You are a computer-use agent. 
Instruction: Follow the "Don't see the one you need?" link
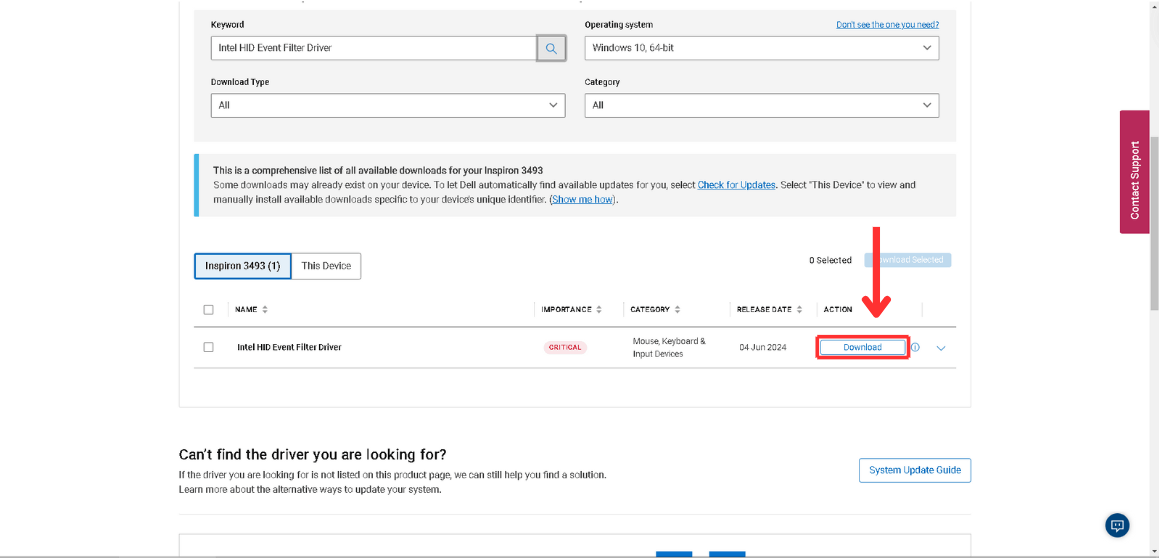pos(888,24)
